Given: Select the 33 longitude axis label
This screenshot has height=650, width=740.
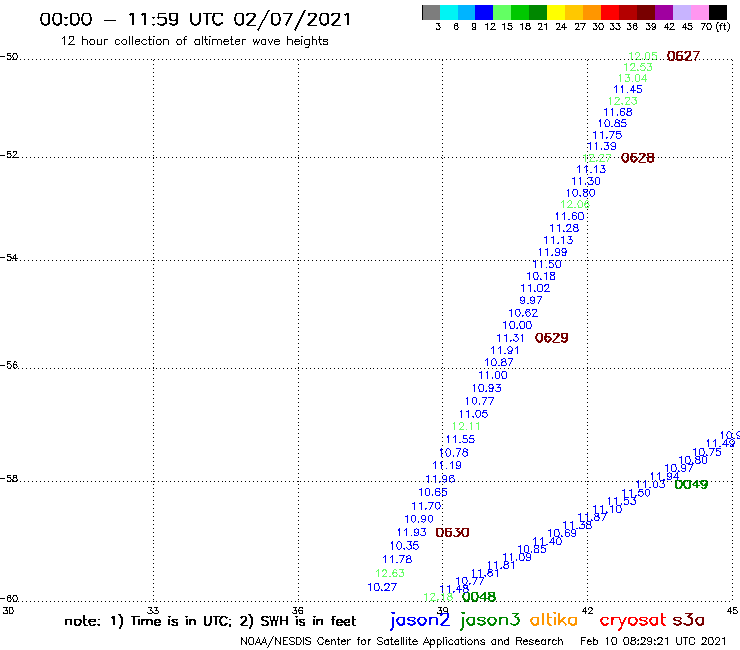Looking at the screenshot, I should 153,610.
